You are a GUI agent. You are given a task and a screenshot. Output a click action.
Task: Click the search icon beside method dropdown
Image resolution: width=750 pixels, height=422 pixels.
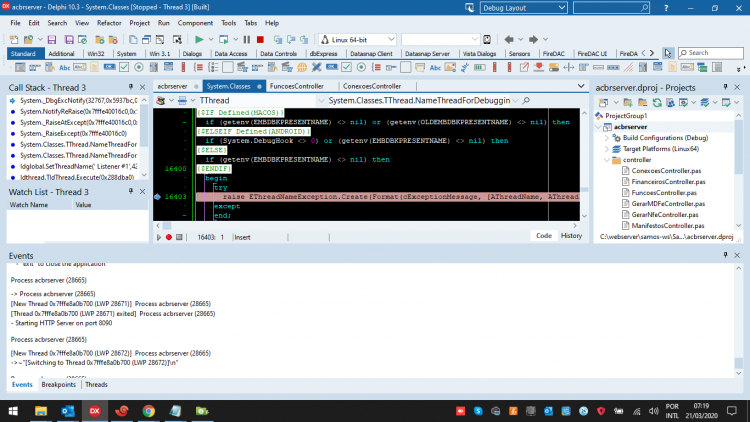(x=526, y=100)
